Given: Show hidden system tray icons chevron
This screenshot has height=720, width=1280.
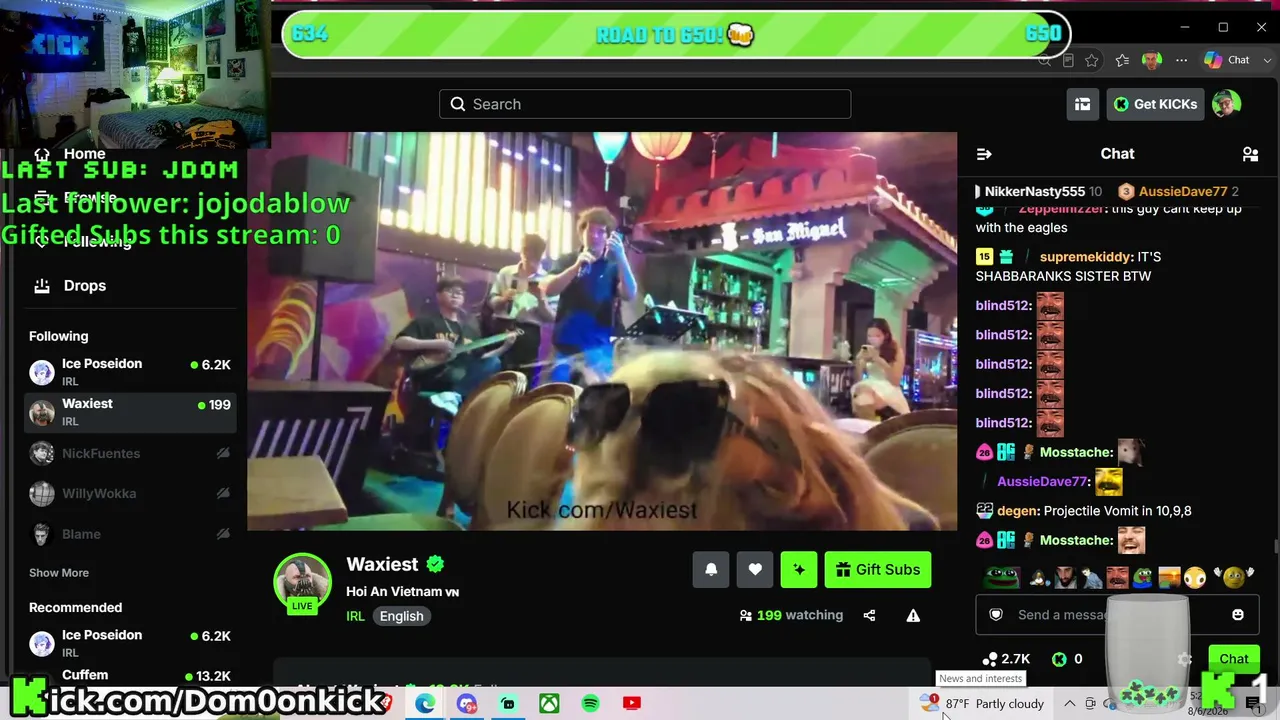Looking at the screenshot, I should [x=1069, y=704].
